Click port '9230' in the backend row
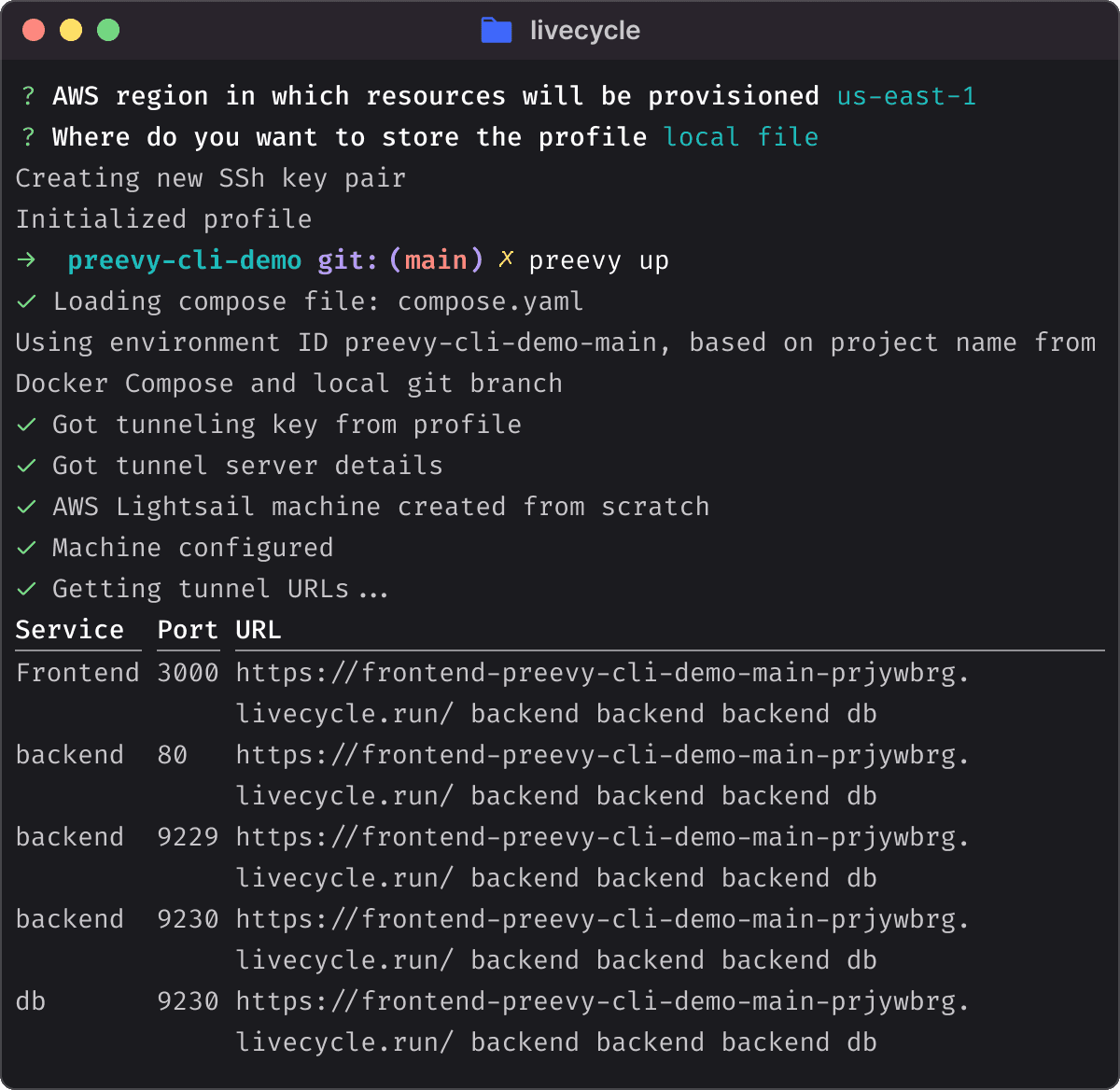This screenshot has width=1120, height=1090. [x=188, y=919]
